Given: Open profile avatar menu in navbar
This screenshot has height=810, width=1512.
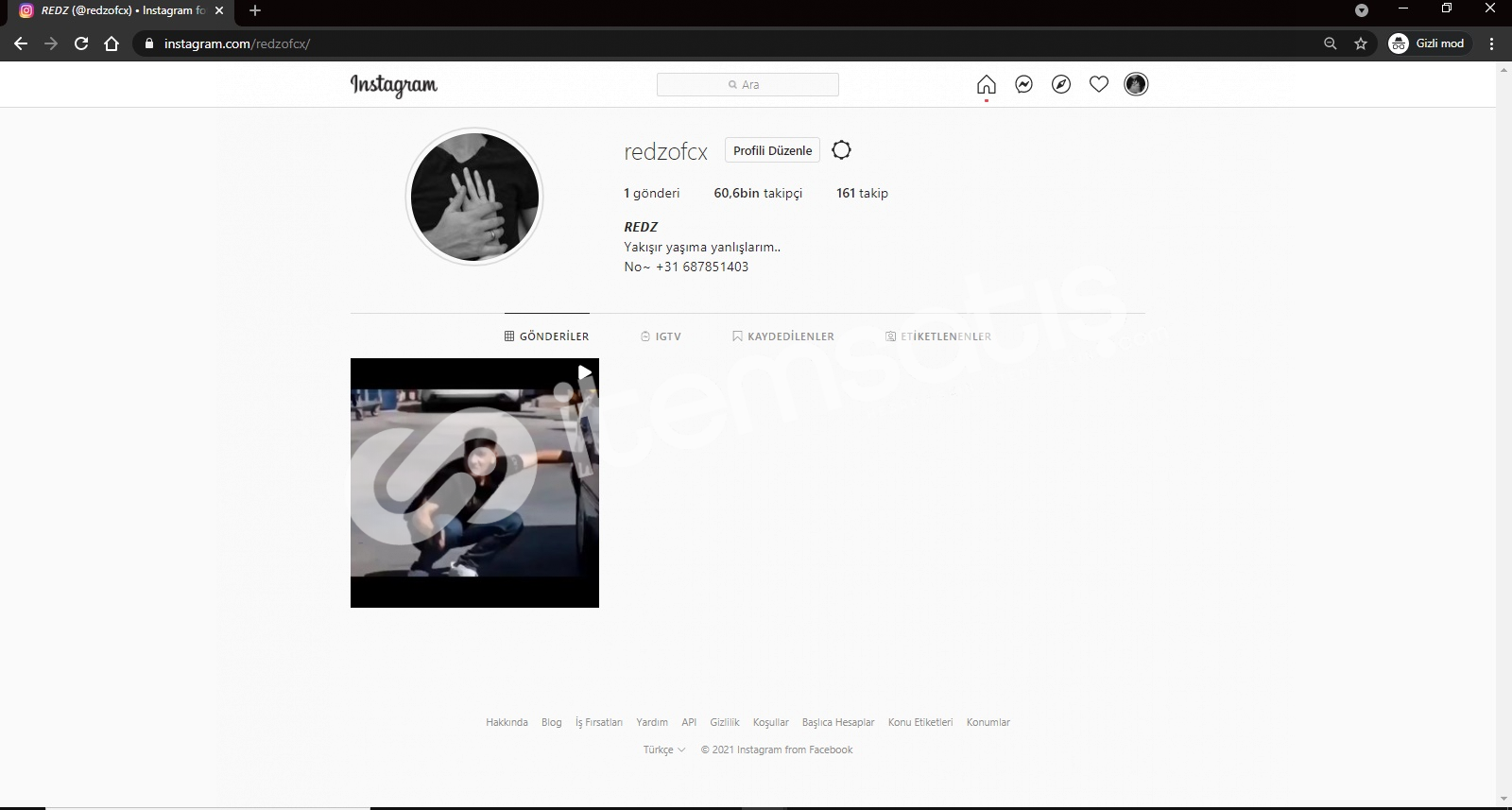Looking at the screenshot, I should (1136, 84).
